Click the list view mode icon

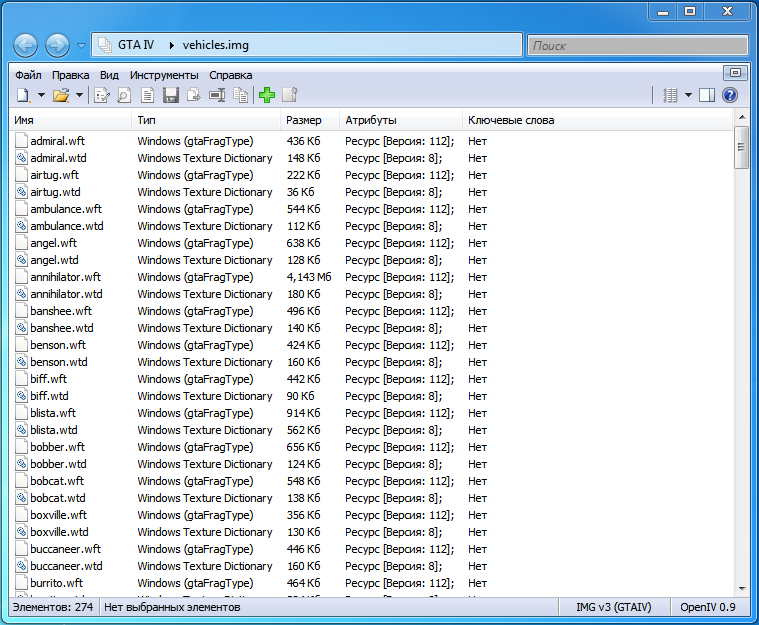tap(670, 95)
